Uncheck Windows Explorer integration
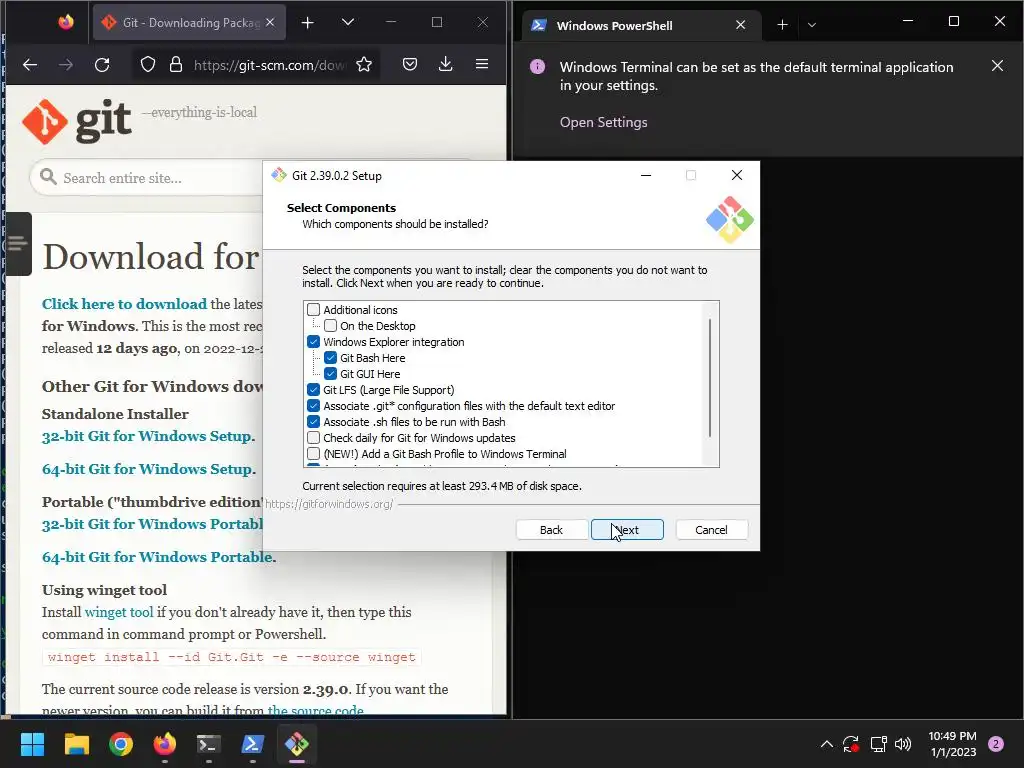This screenshot has height=768, width=1024. (x=313, y=342)
